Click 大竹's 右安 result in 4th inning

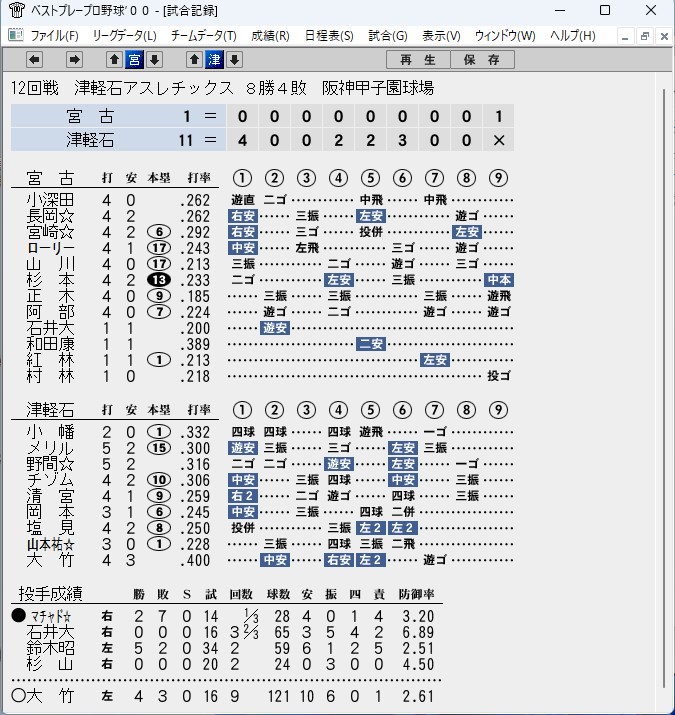click(x=339, y=560)
